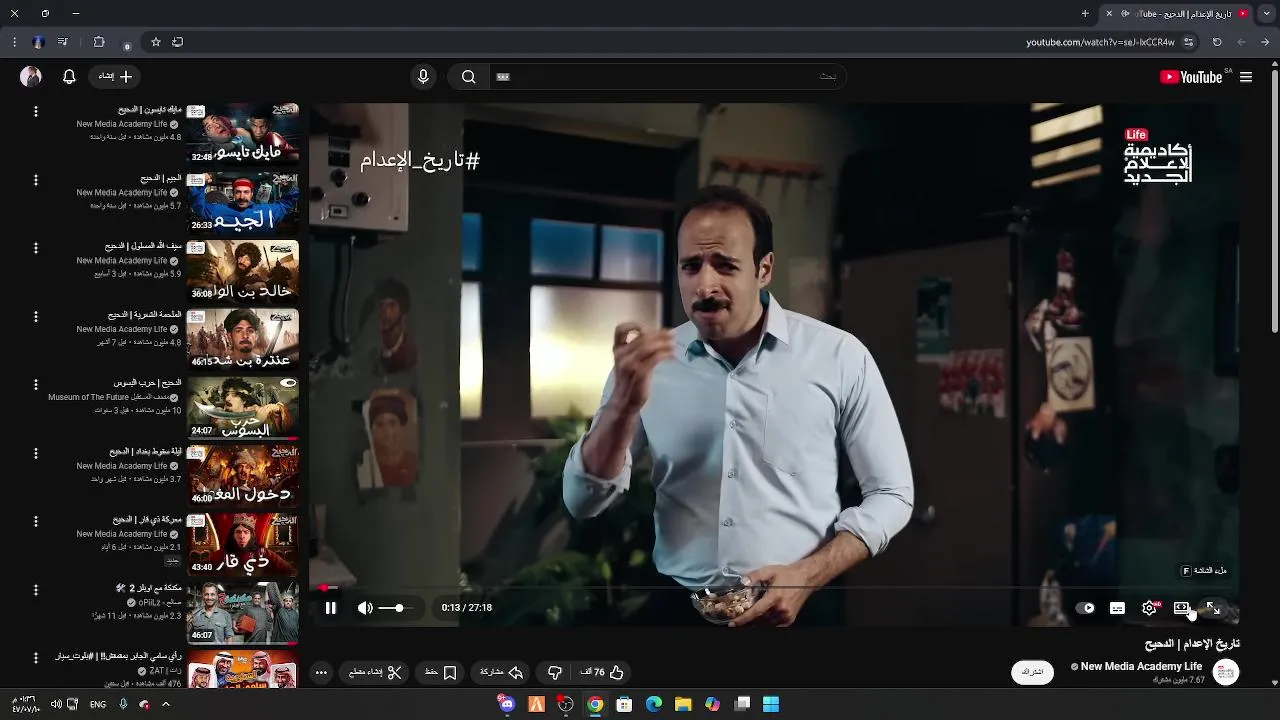Click the Chrome taskbar icon

(x=595, y=704)
